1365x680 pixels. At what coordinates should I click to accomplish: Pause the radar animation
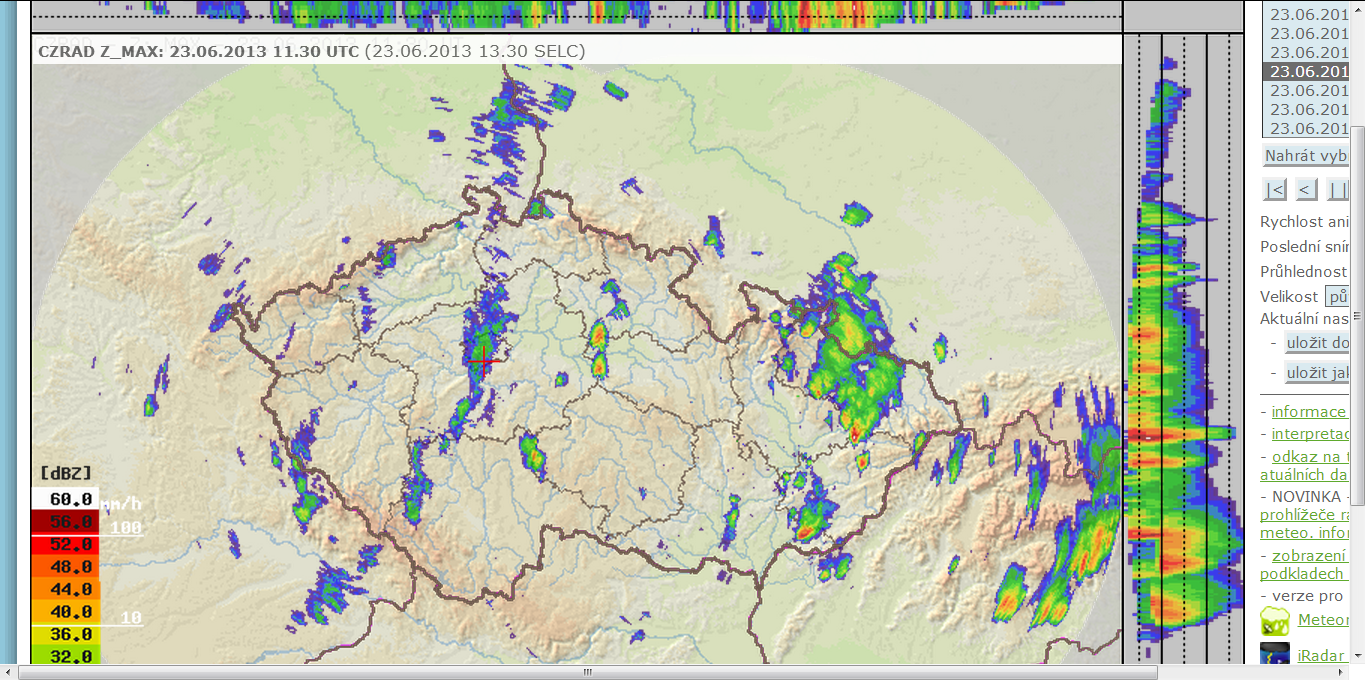point(1337,189)
